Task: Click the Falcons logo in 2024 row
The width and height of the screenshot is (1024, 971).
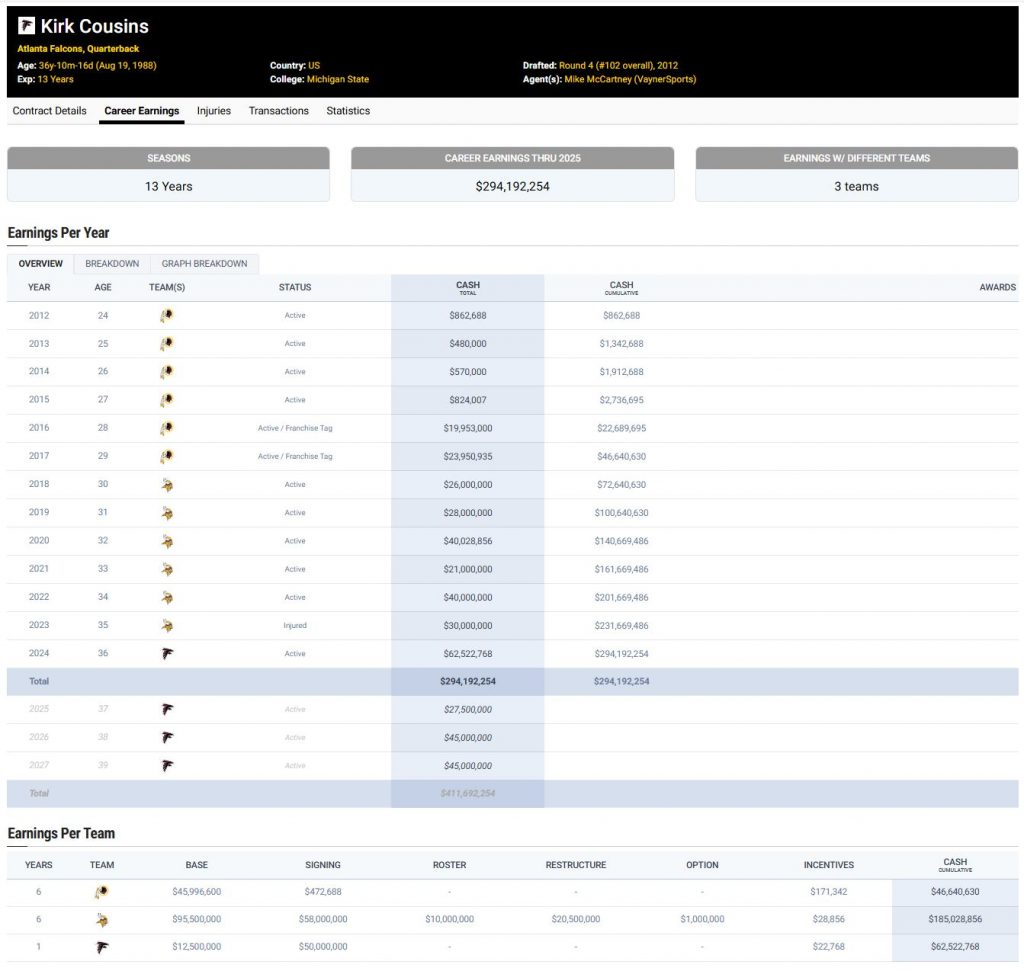Action: [x=167, y=654]
